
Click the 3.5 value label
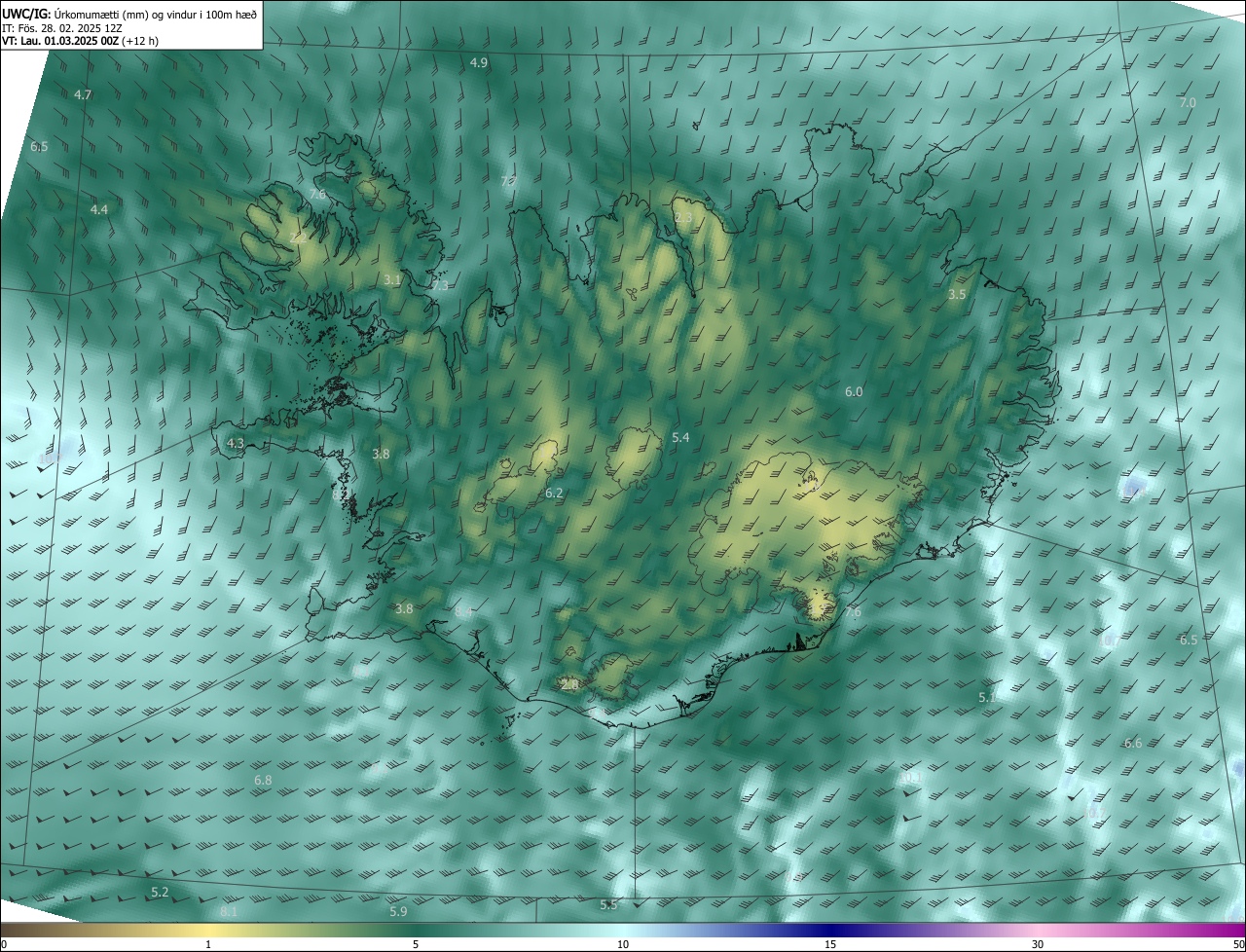tap(957, 294)
